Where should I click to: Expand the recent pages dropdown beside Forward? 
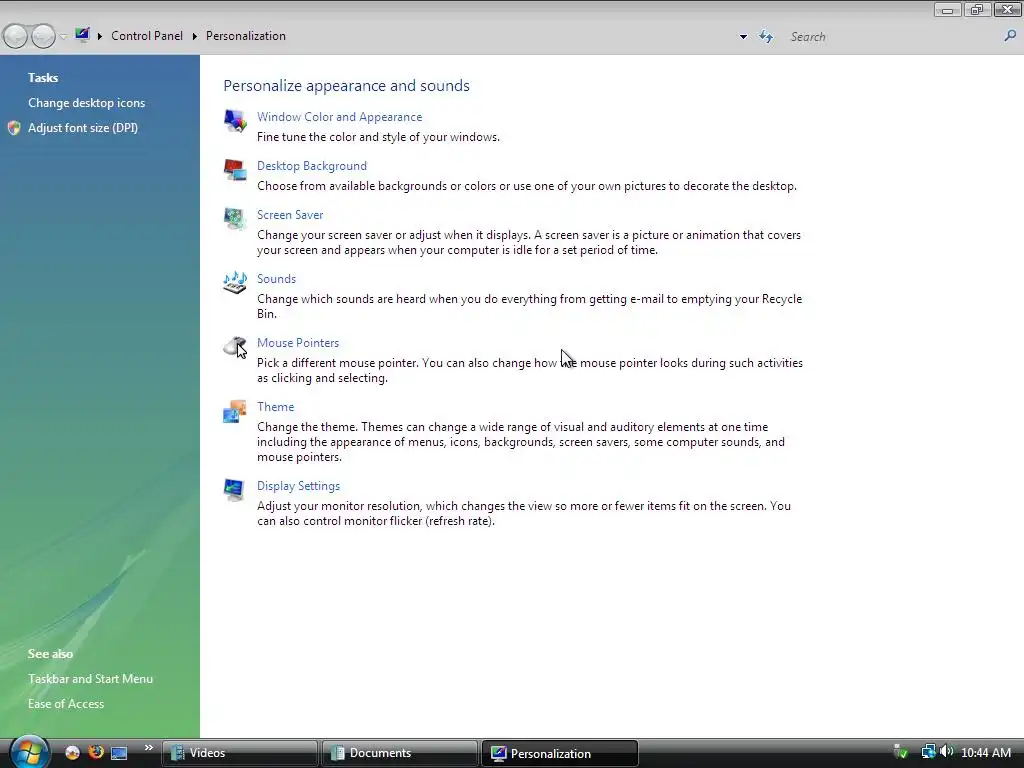point(63,37)
